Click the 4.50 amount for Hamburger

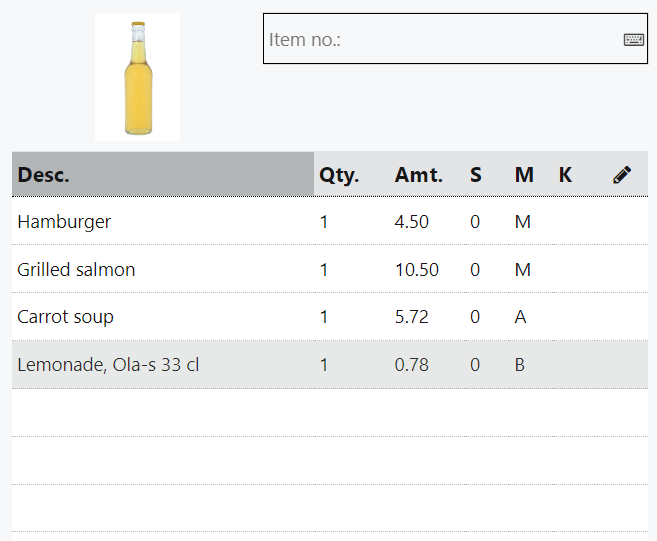(x=411, y=222)
